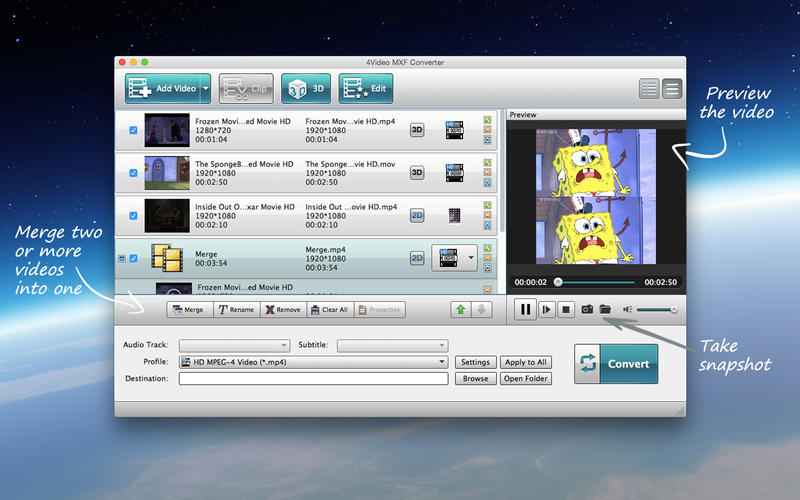Move item up with green arrow
This screenshot has width=800, height=500.
[461, 310]
